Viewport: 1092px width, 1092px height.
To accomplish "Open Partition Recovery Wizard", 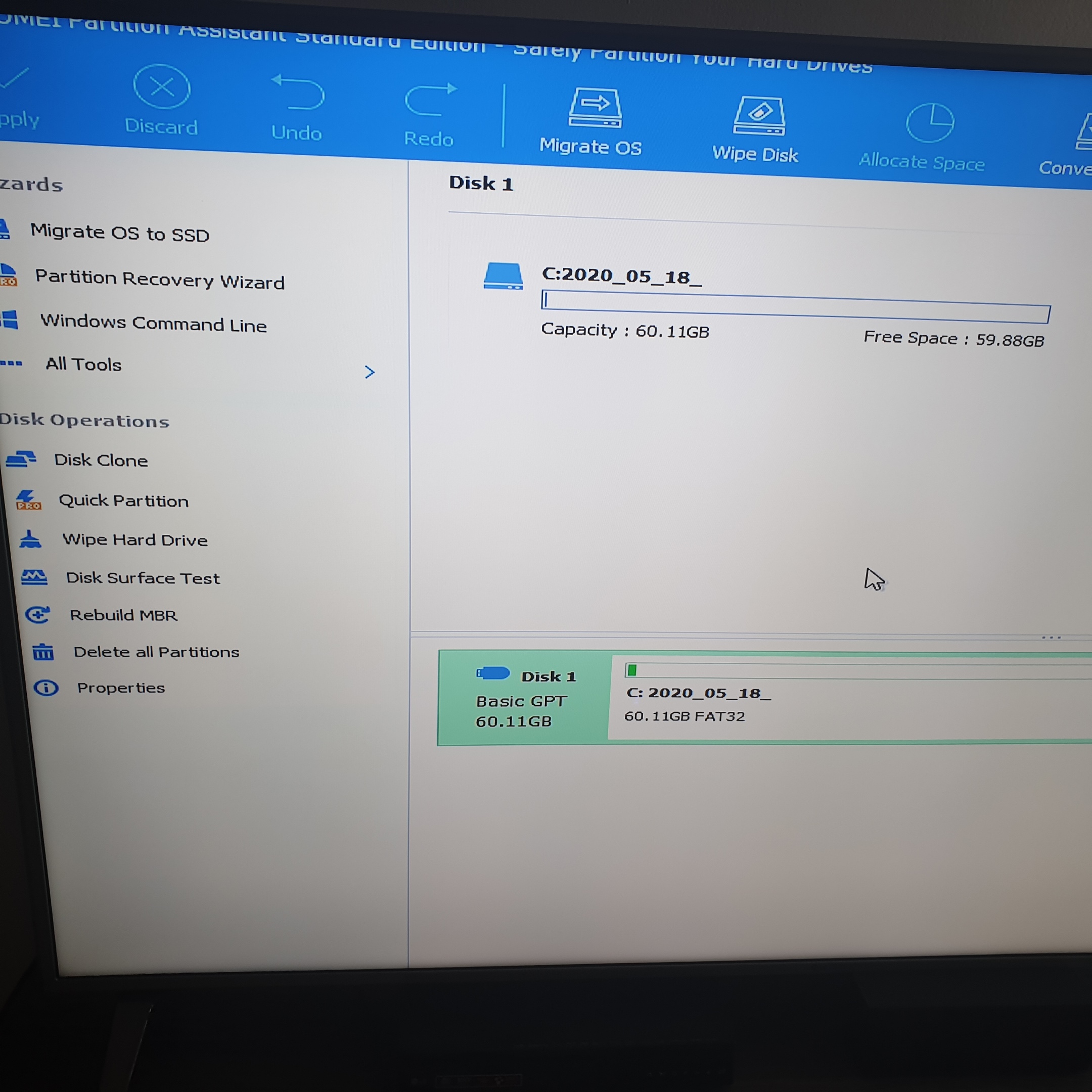I will click(x=160, y=279).
